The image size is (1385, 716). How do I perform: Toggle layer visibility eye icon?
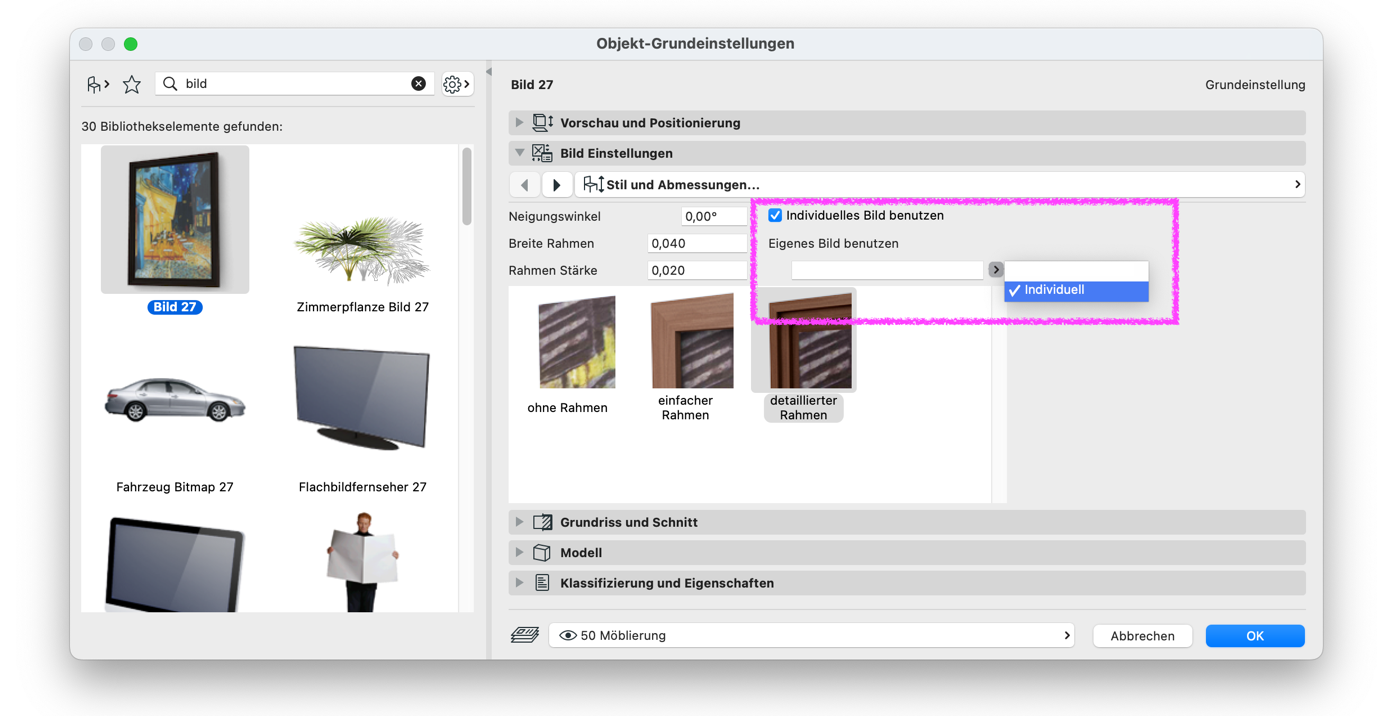pos(568,636)
